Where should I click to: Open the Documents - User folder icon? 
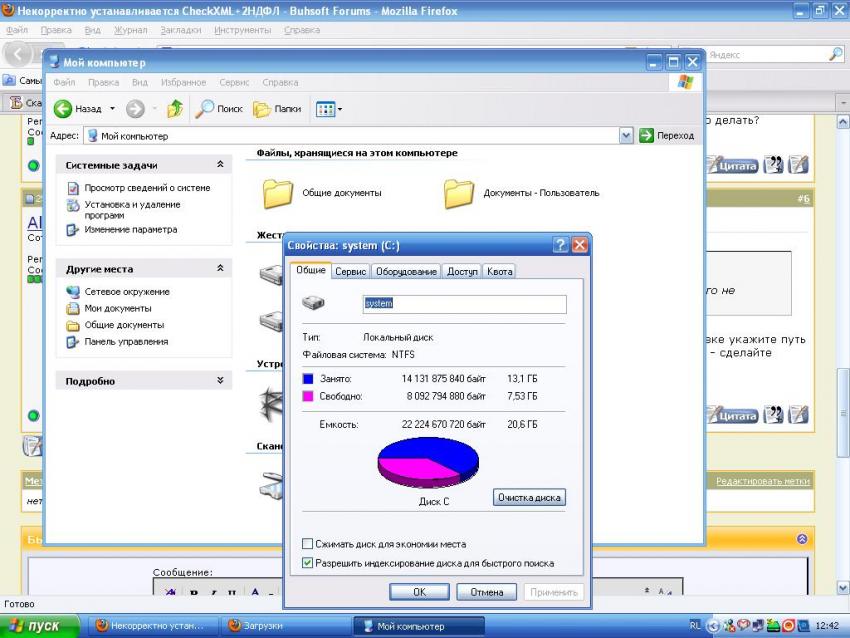pyautogui.click(x=458, y=192)
